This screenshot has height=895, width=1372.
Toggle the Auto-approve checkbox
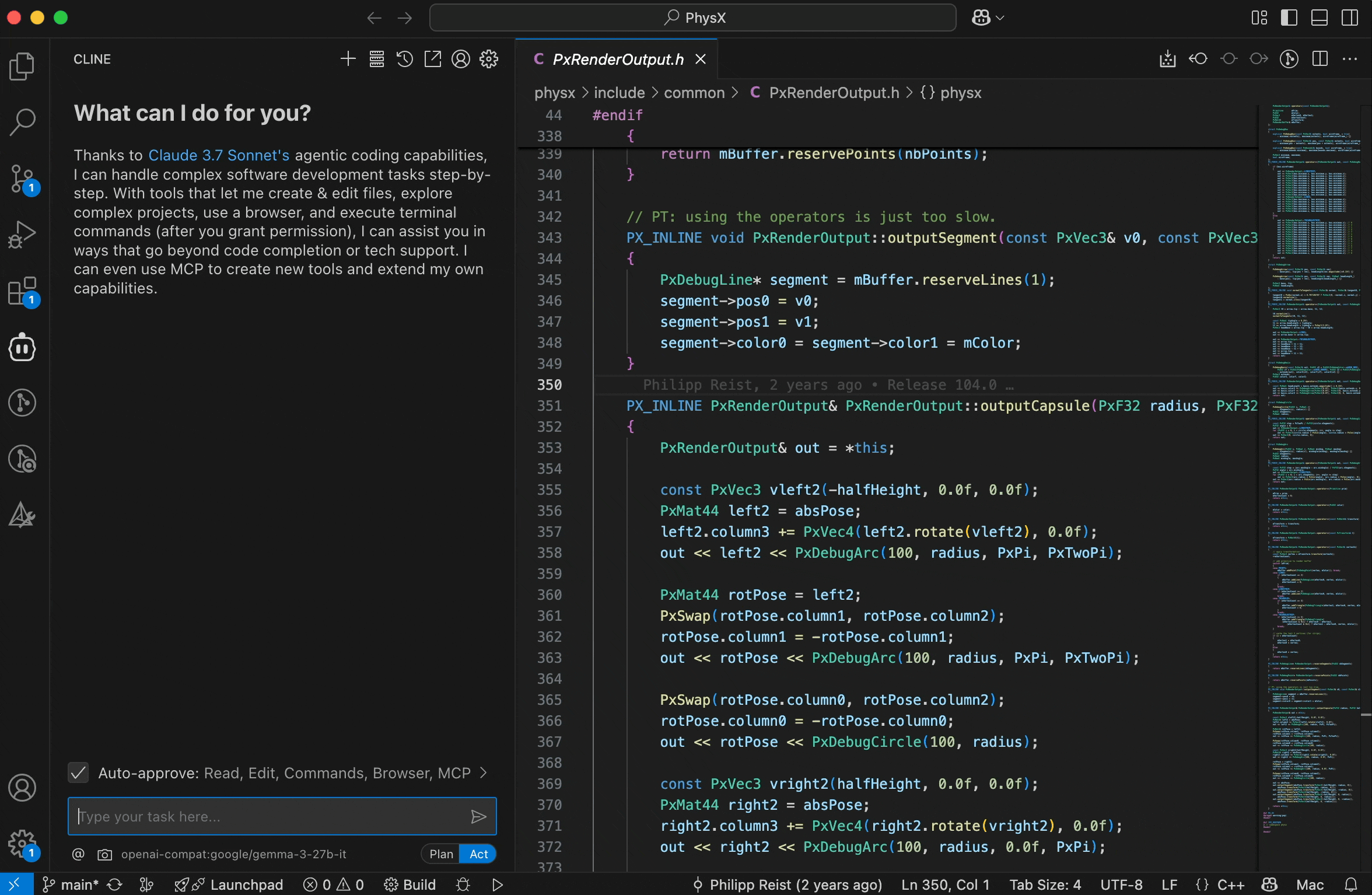(78, 772)
